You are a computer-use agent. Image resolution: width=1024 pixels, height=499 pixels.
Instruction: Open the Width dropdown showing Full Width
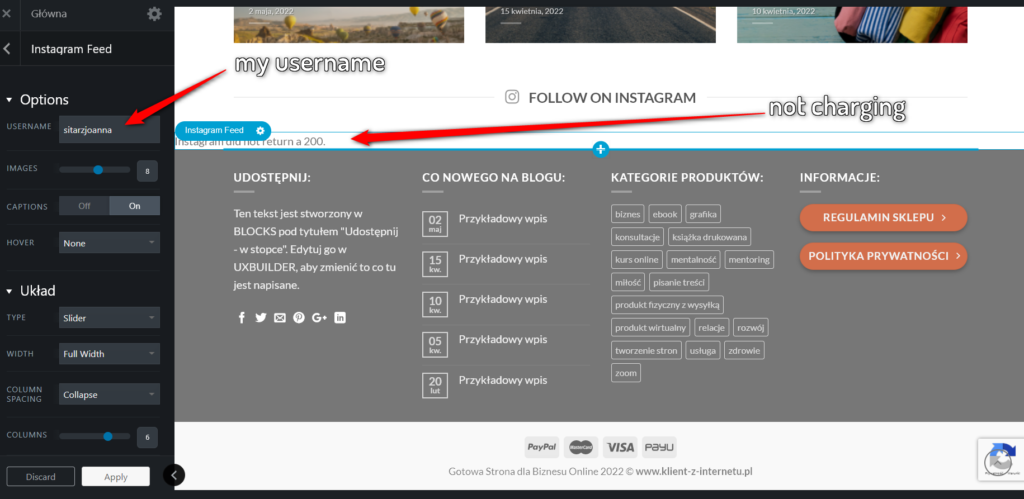tap(109, 354)
